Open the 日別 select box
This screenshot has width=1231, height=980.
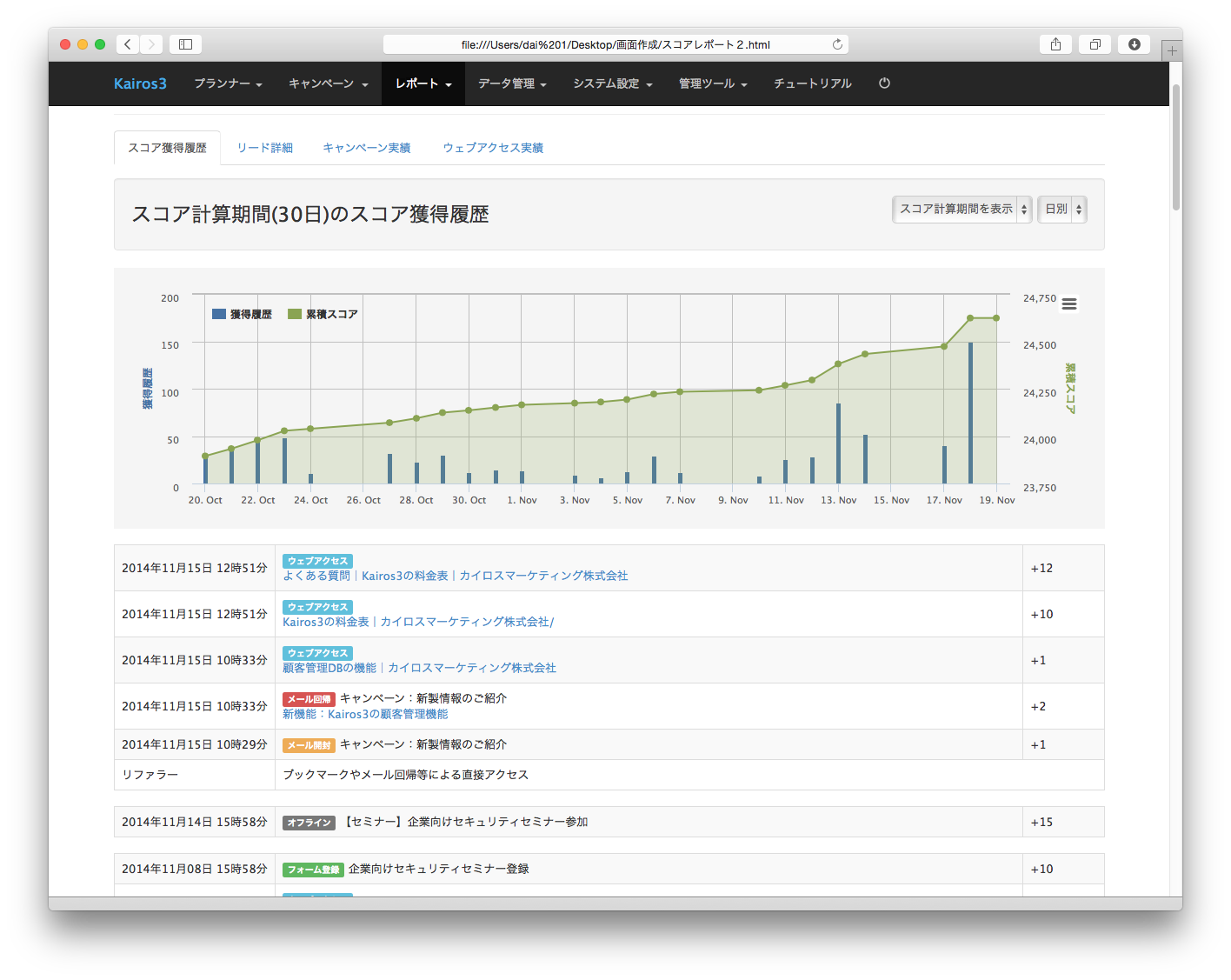(x=1062, y=210)
